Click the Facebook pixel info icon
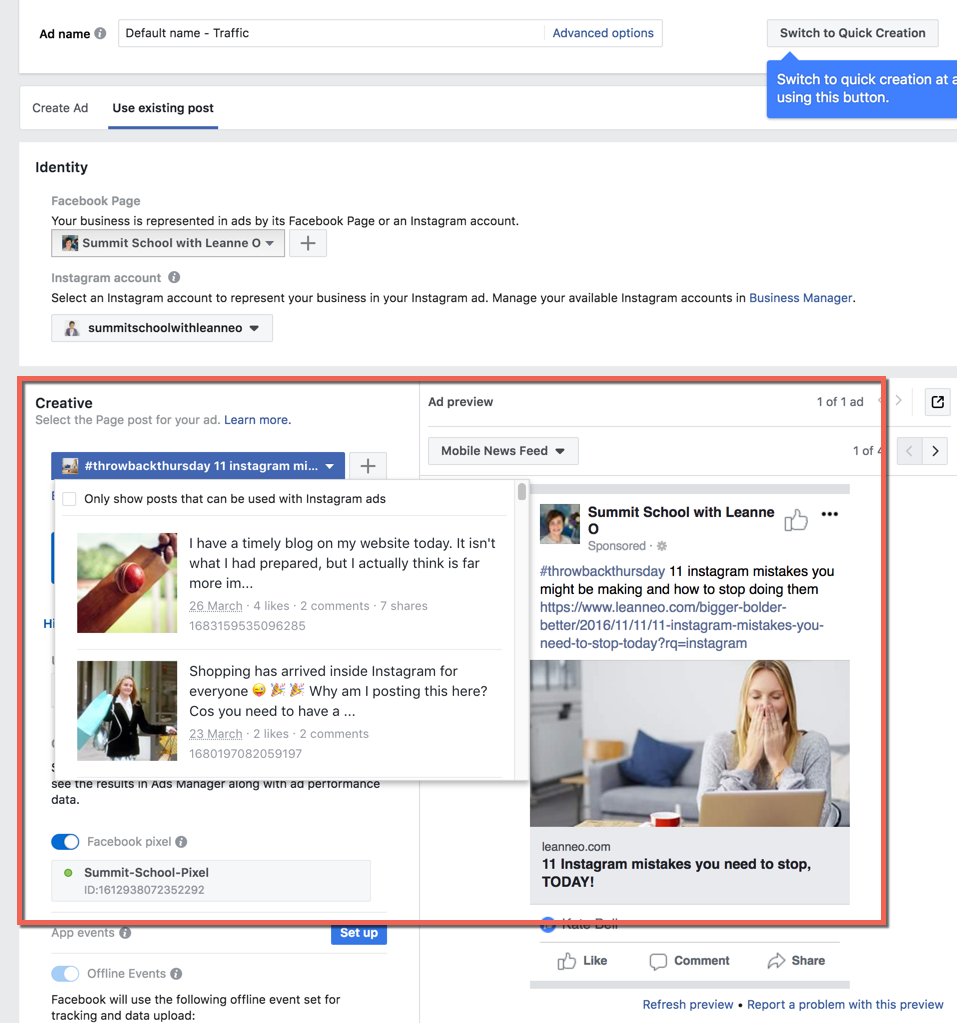Image resolution: width=957 pixels, height=1023 pixels. 181,842
